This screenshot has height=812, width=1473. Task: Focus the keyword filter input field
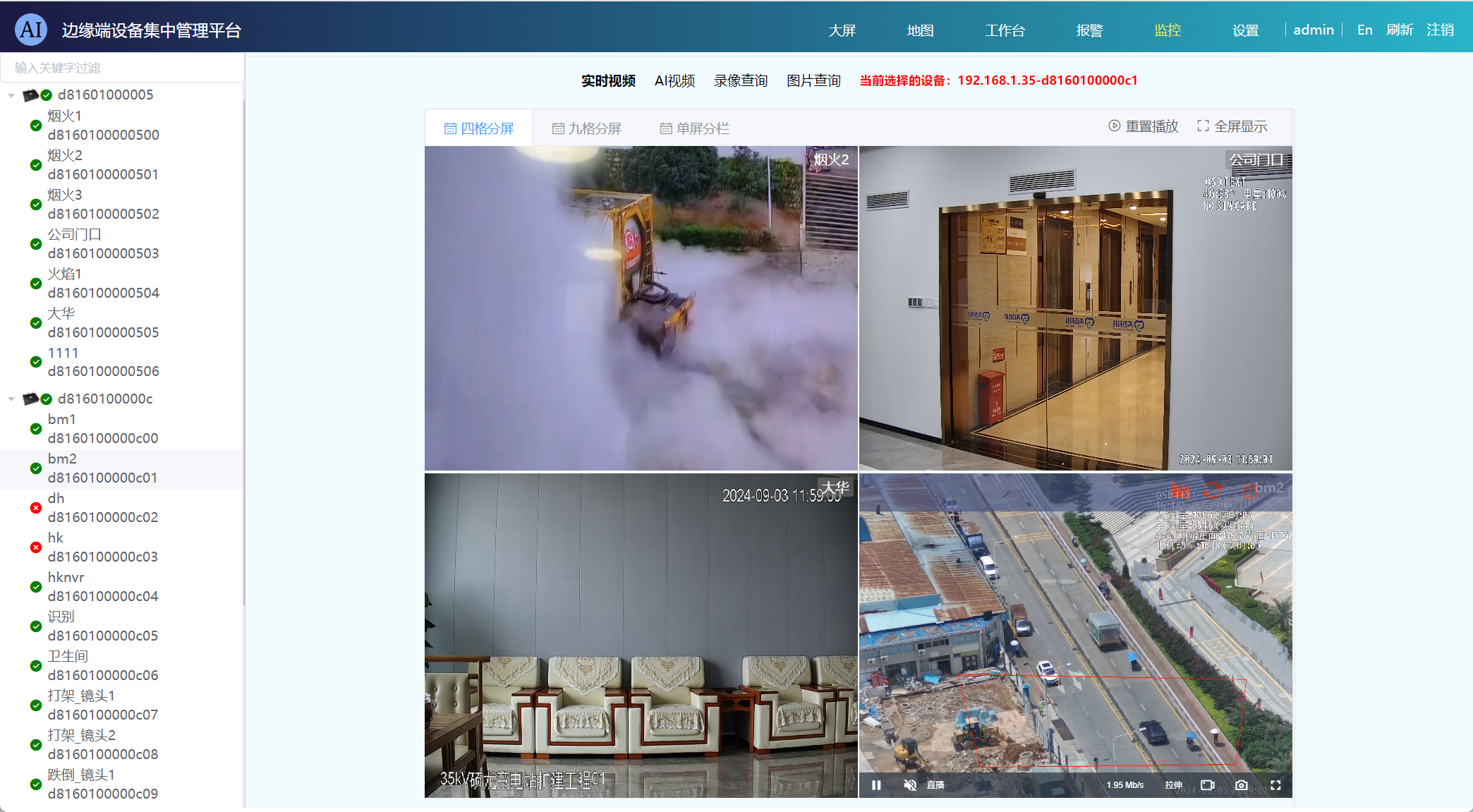122,68
